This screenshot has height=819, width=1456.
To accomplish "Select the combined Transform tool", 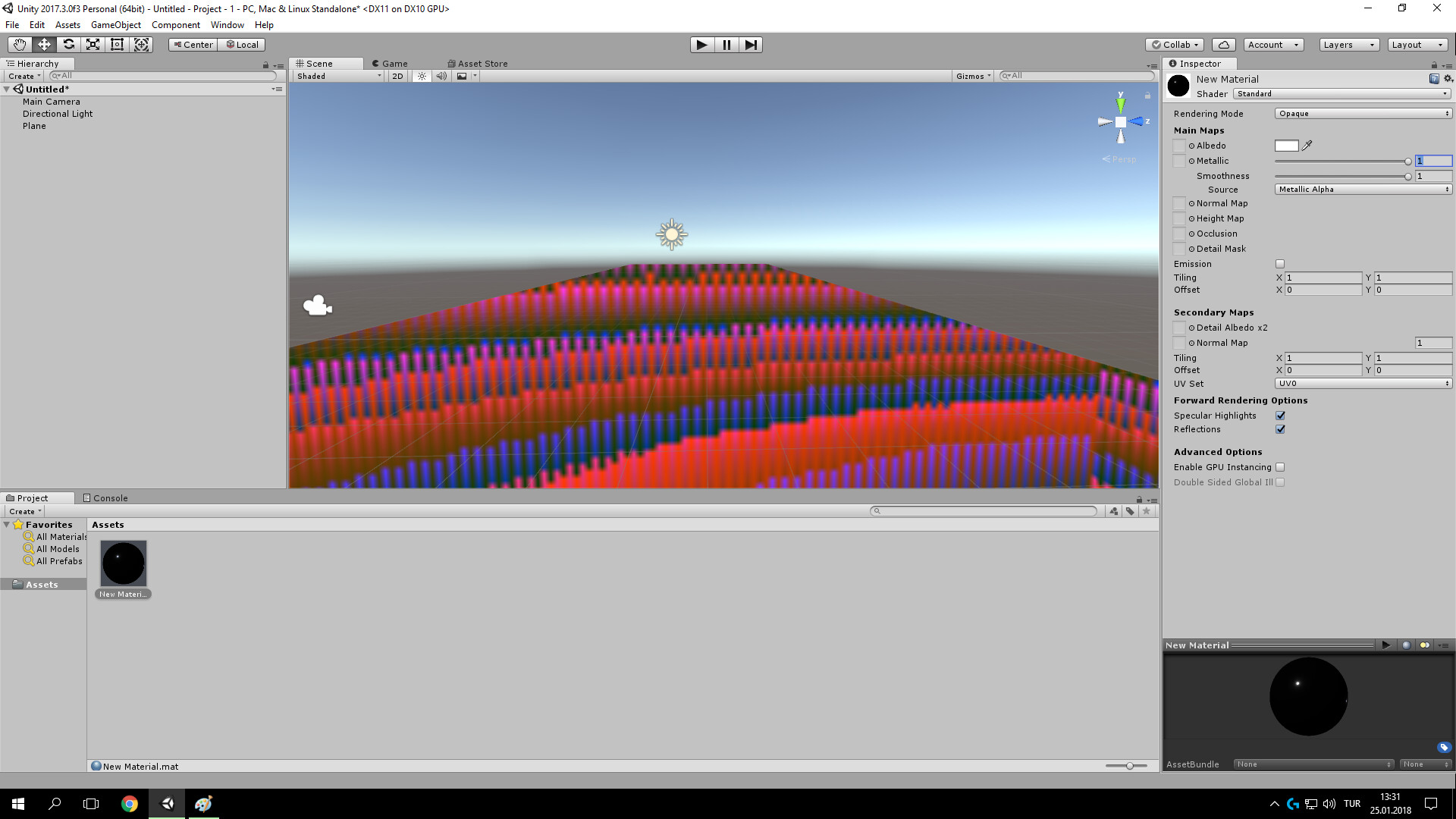I will 141,45.
